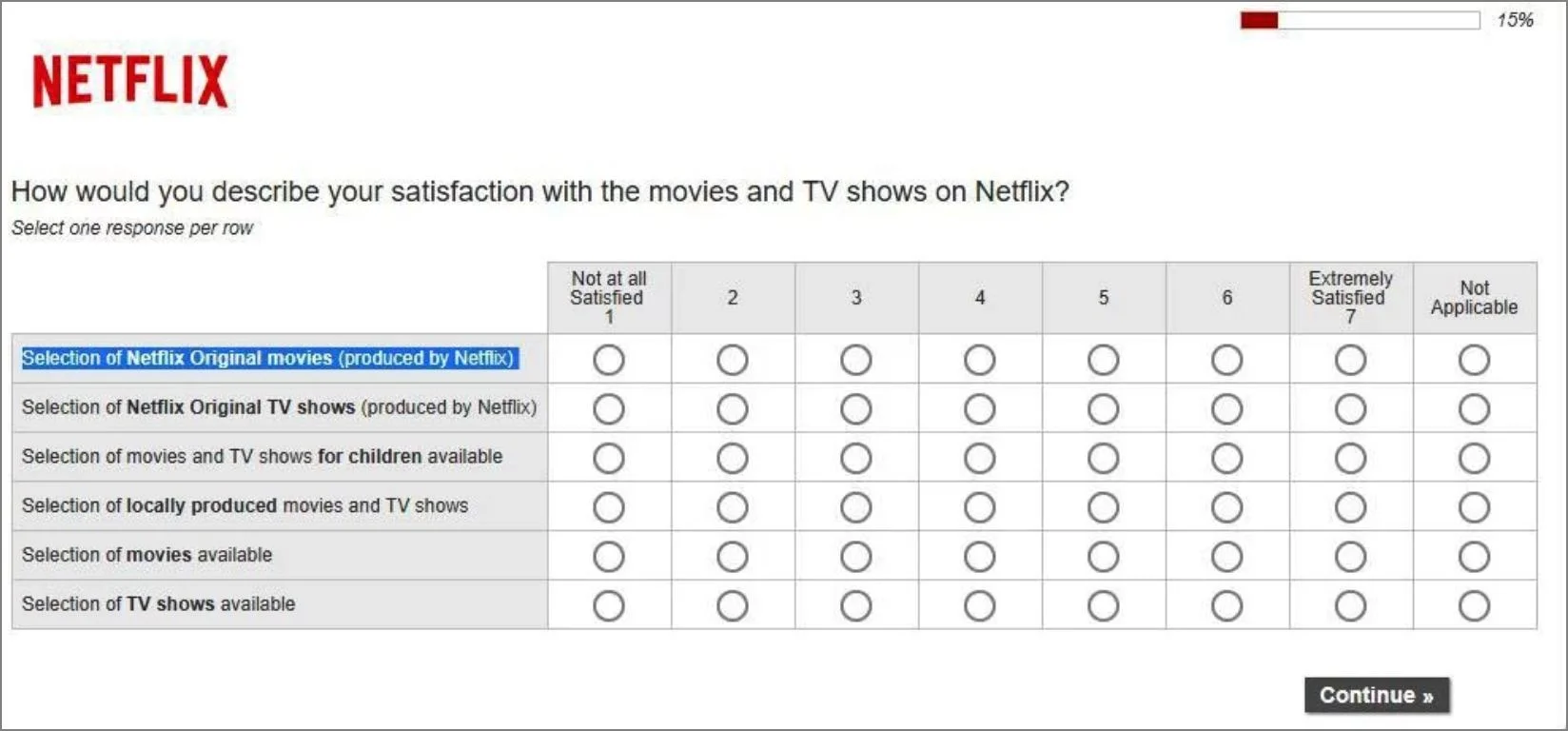This screenshot has width=1568, height=731.
Task: Choose 5 for children's movies and TV shows
Action: [1103, 459]
